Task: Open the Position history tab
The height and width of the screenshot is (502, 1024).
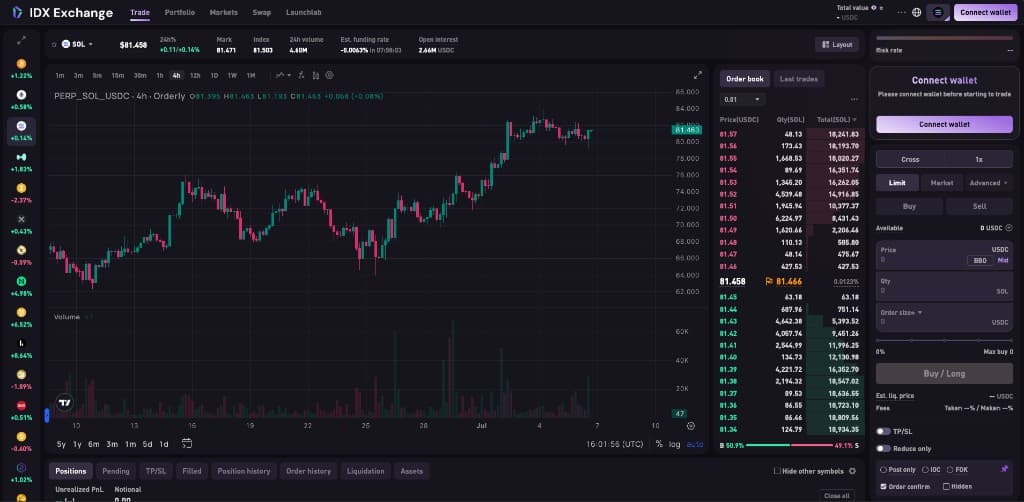Action: click(x=244, y=471)
